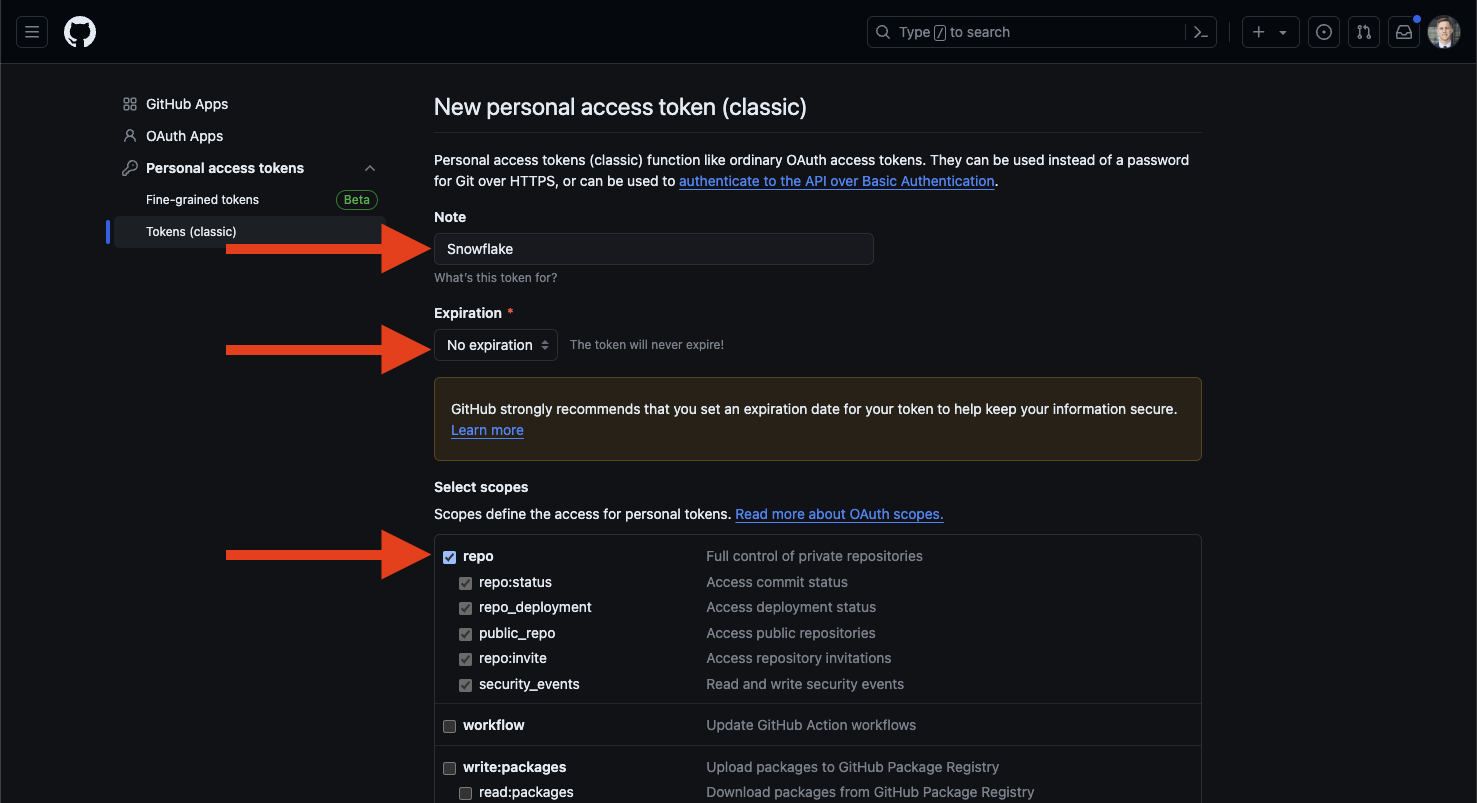Click the Note text field containing Snowflake

653,249
